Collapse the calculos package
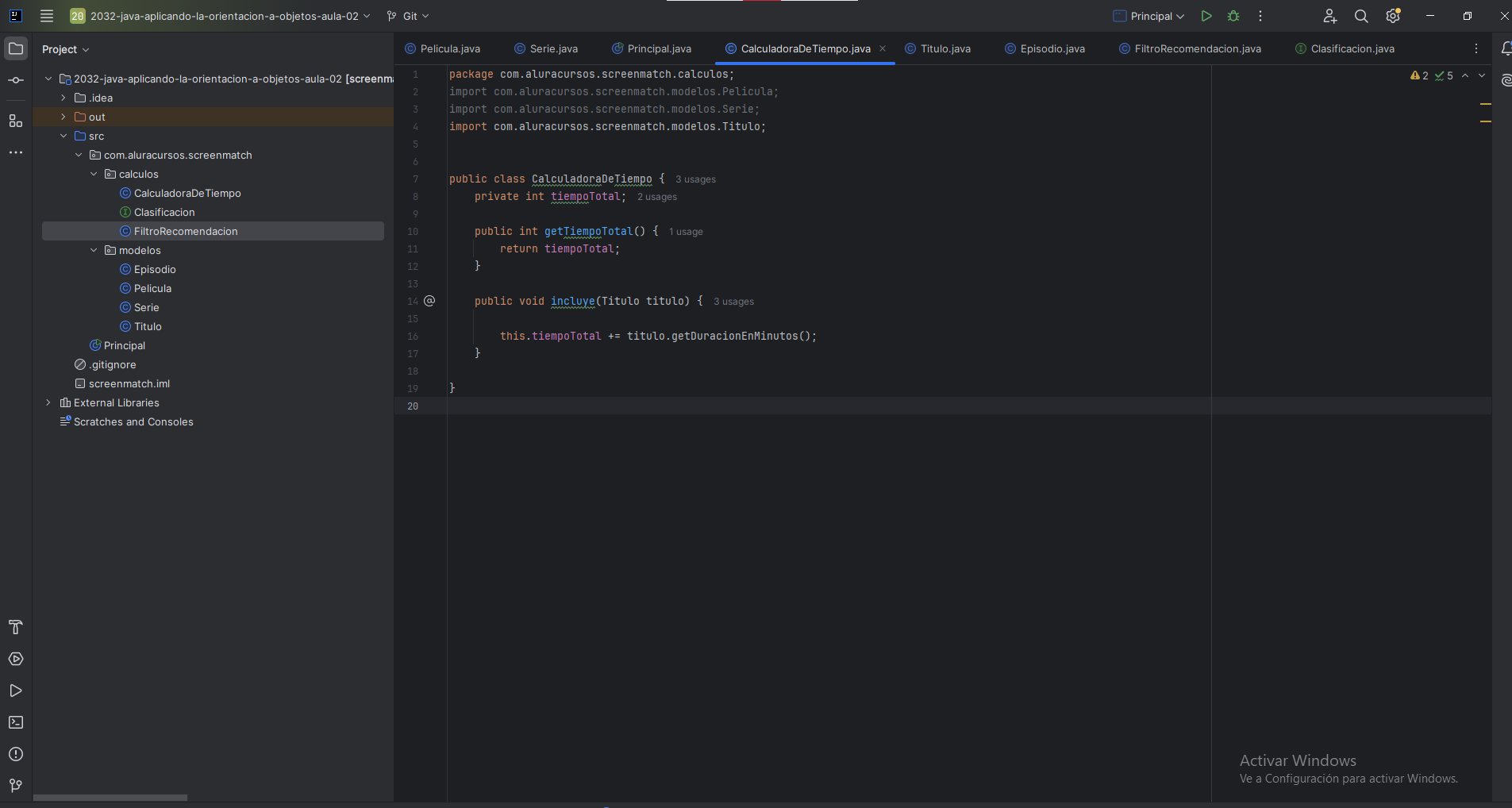The height and width of the screenshot is (808, 1512). coord(94,174)
